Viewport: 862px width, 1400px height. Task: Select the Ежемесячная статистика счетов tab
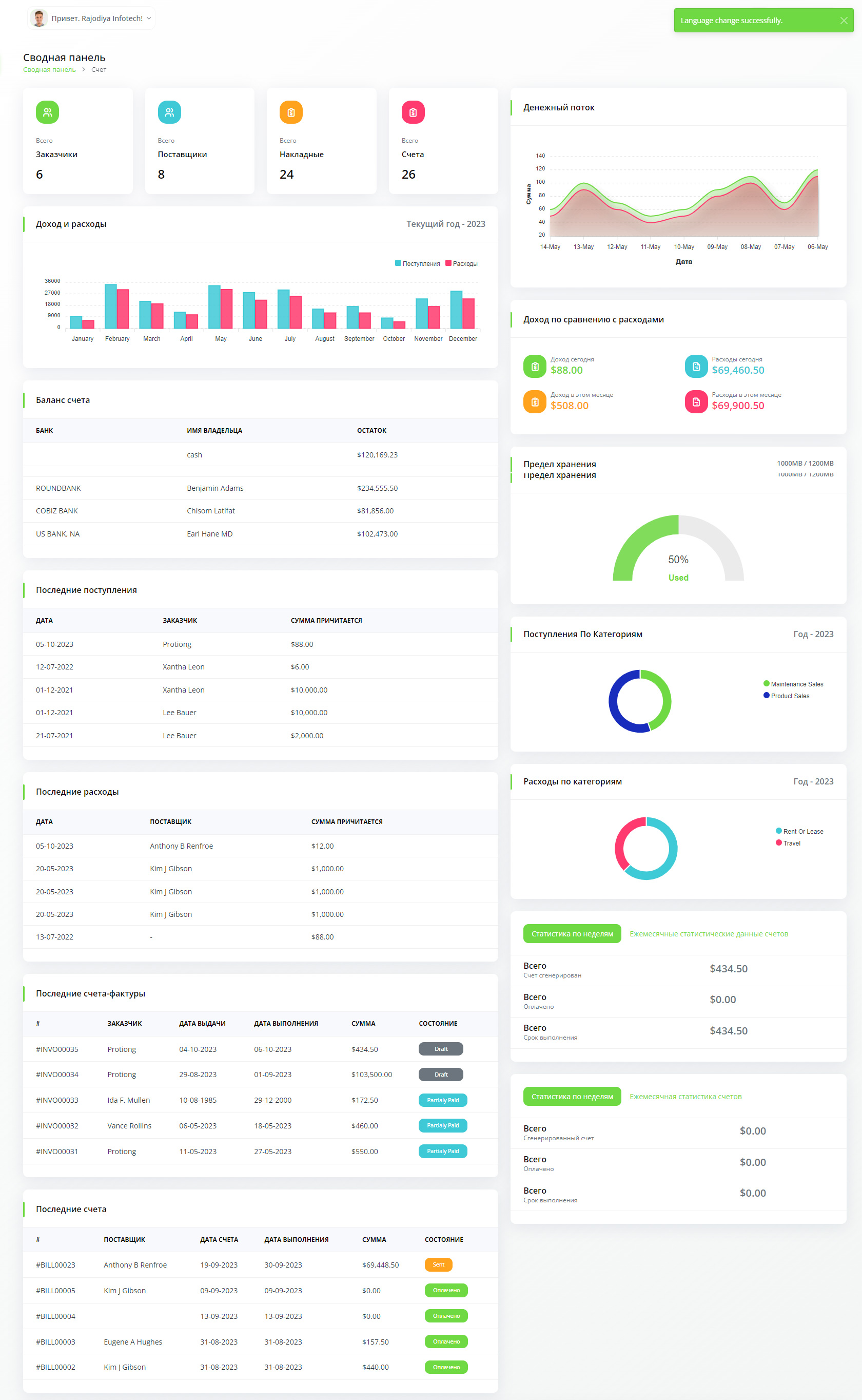click(685, 1096)
